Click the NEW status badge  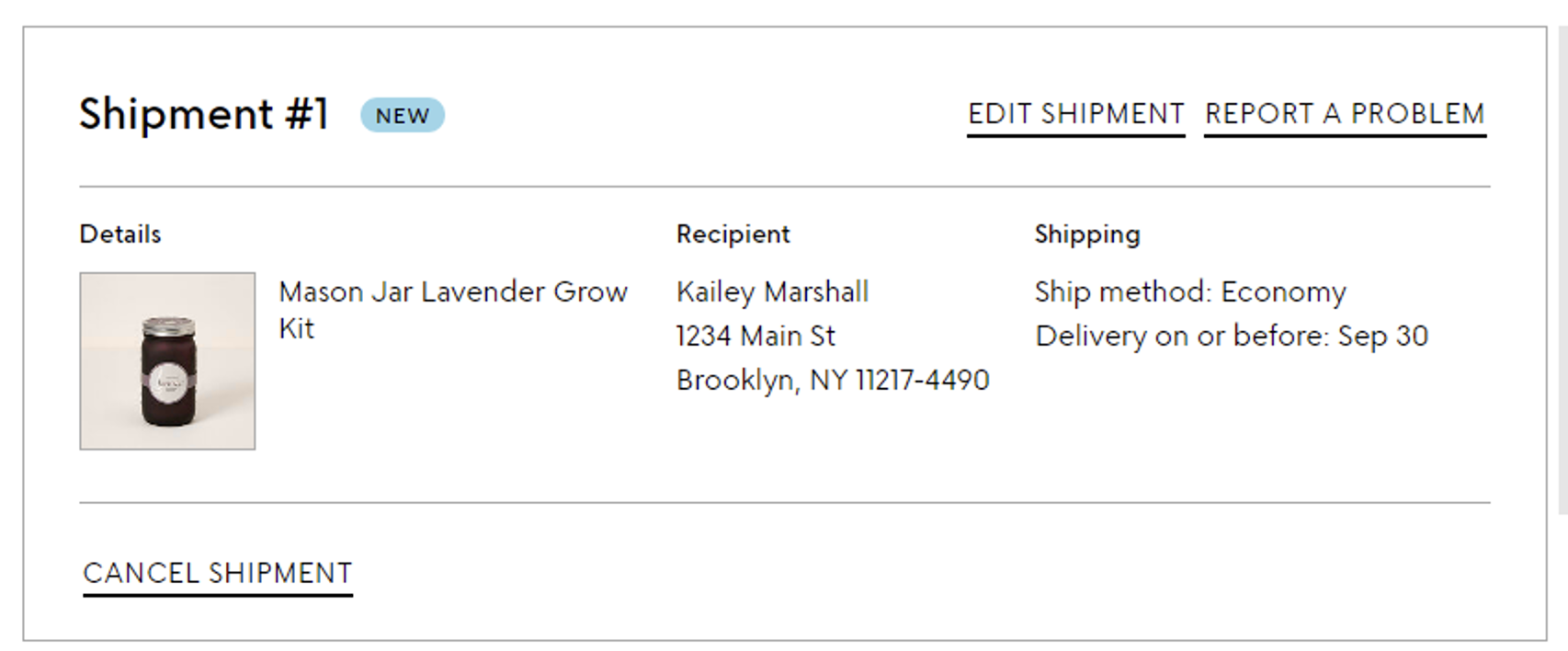pyautogui.click(x=403, y=116)
